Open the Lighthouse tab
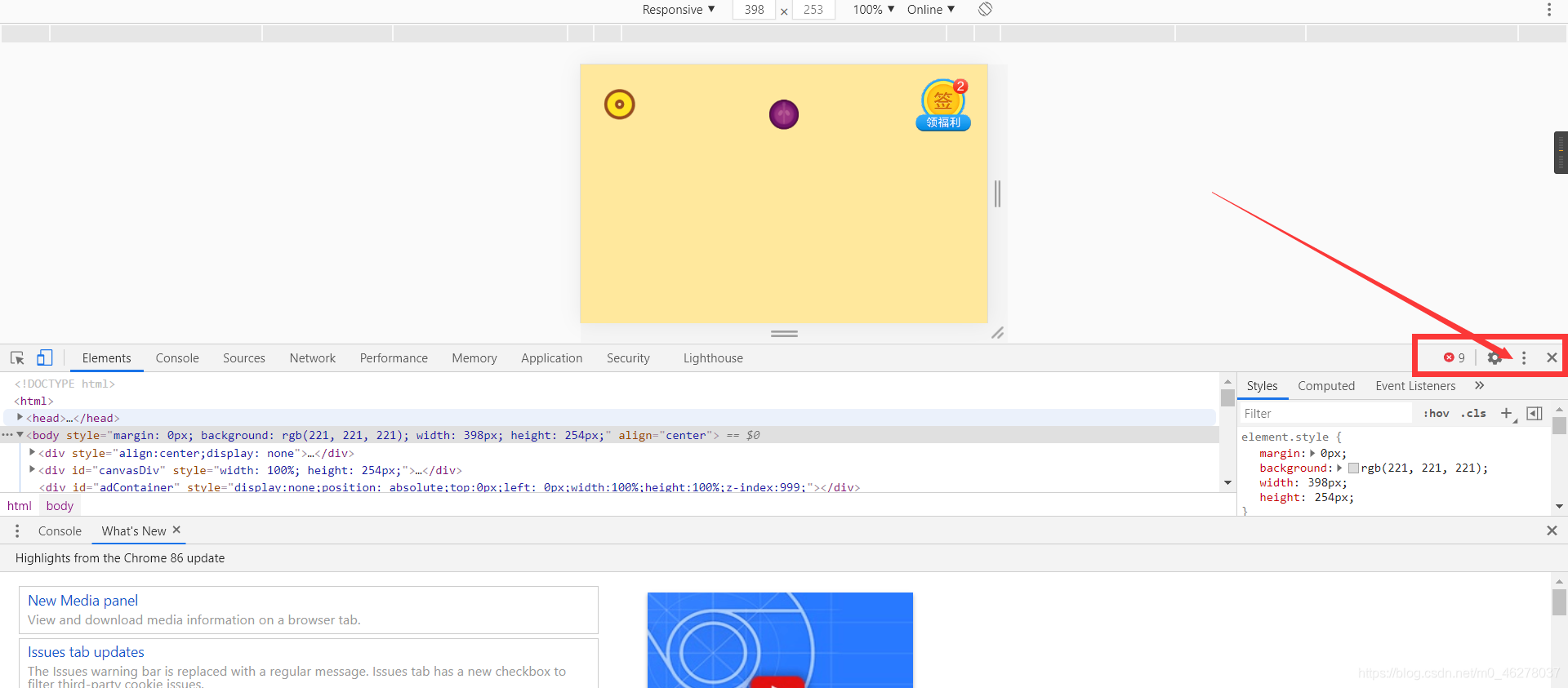 (x=713, y=358)
